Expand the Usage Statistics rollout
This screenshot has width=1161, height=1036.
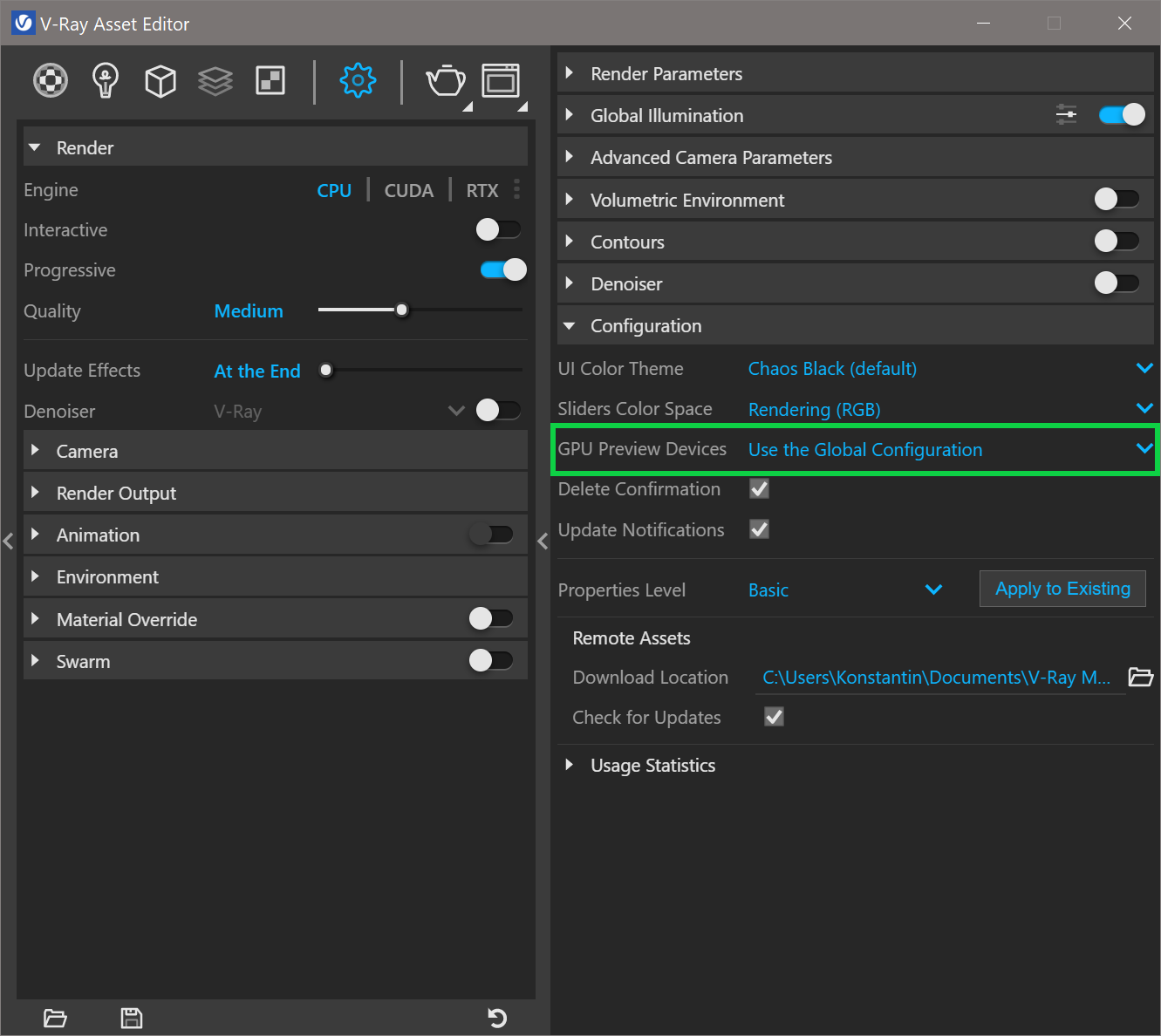click(x=856, y=765)
